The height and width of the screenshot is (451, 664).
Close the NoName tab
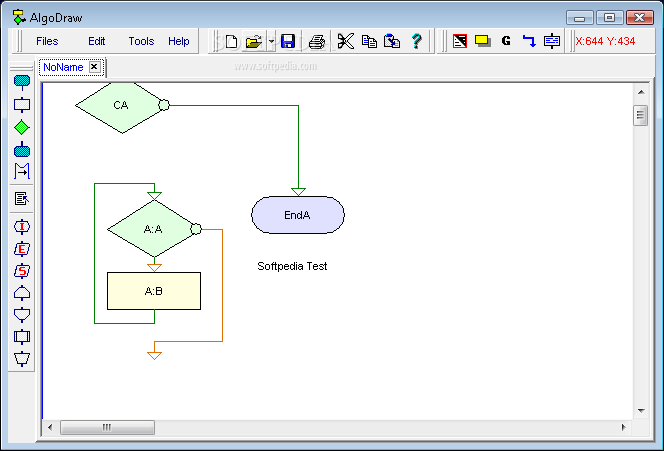tap(94, 67)
